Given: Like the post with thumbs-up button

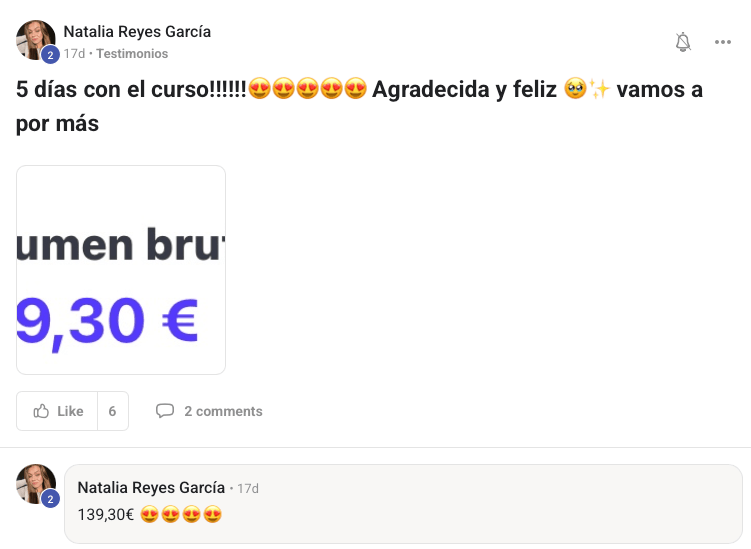Looking at the screenshot, I should [x=57, y=411].
